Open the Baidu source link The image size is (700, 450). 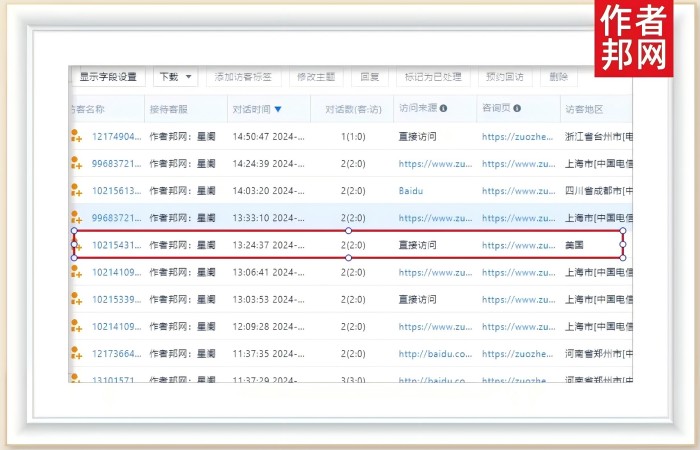tap(412, 190)
